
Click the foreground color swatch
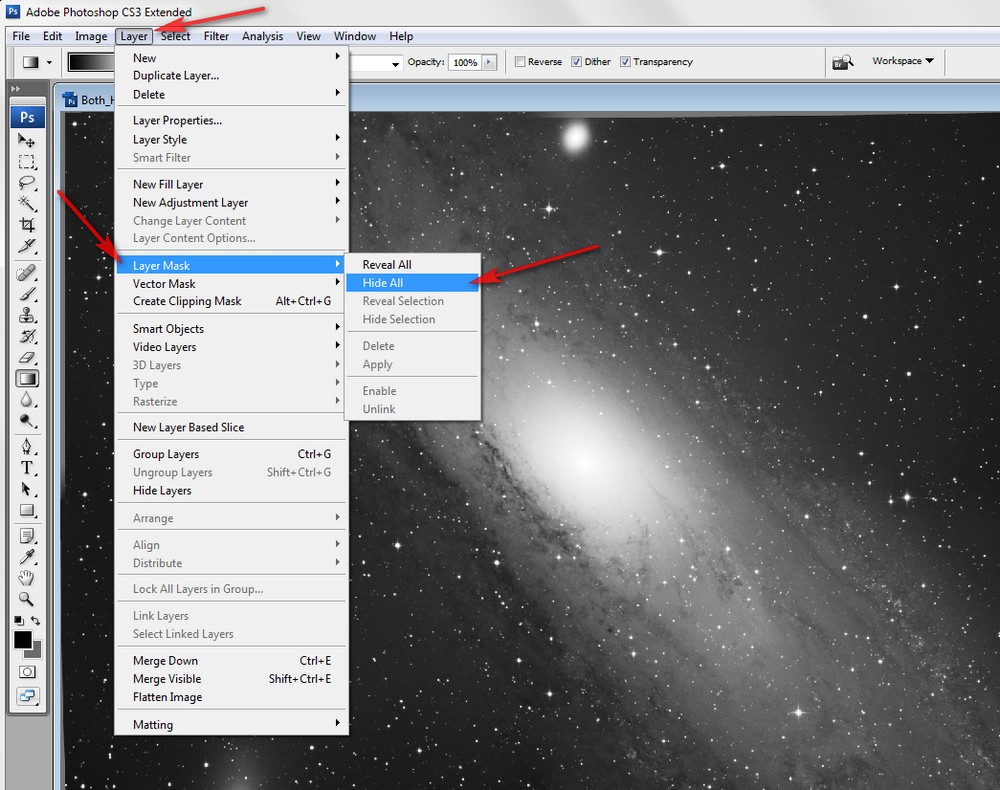tap(22, 640)
